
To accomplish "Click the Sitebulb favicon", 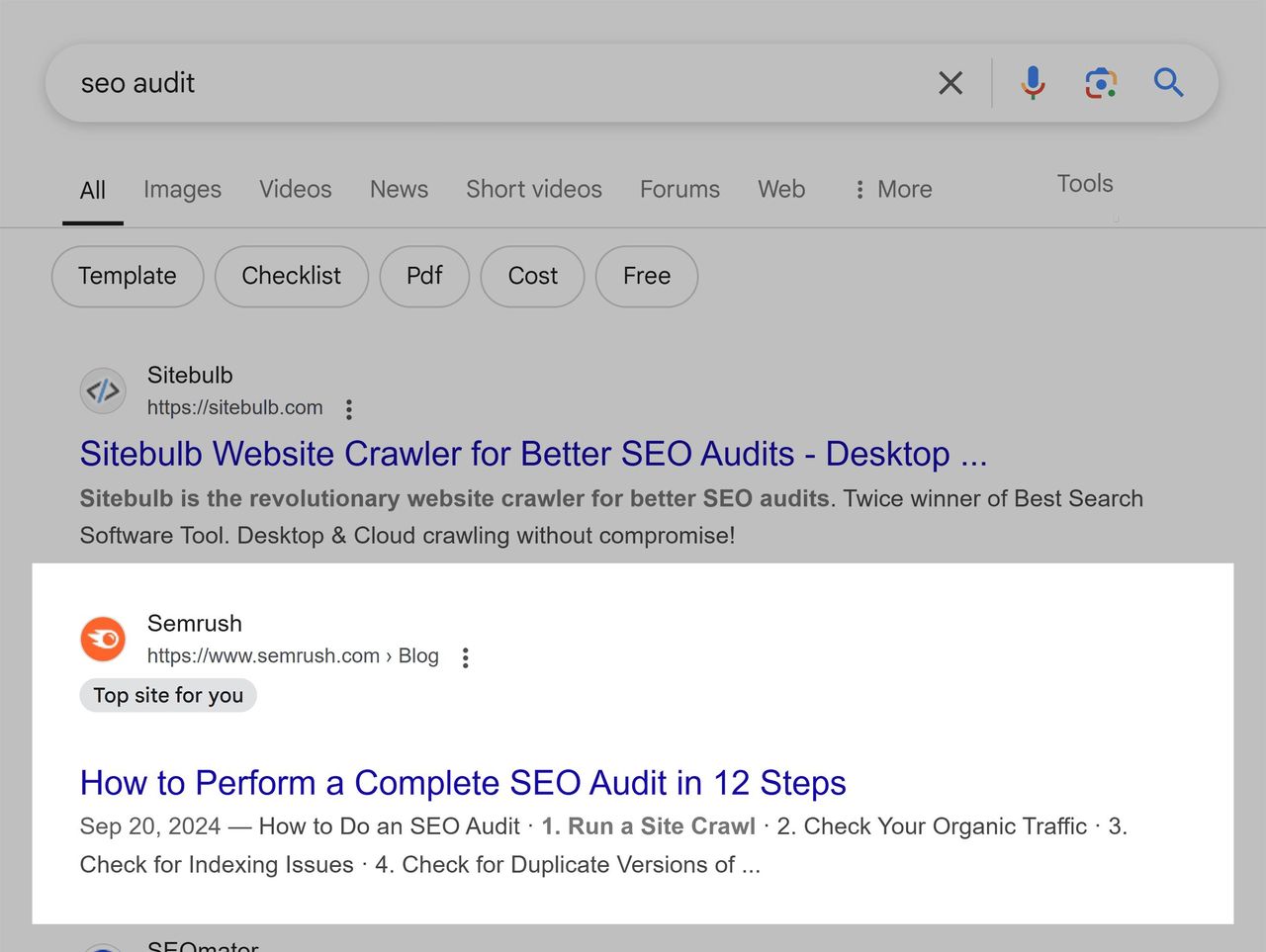I will (x=103, y=390).
